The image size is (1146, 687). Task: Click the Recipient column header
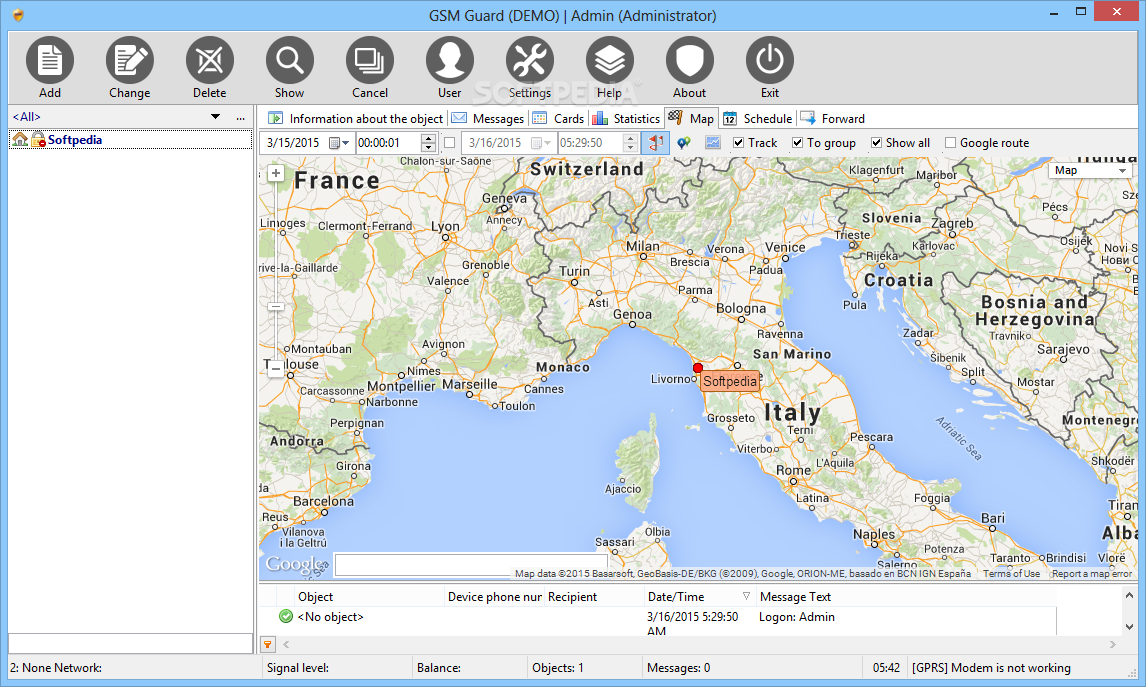[x=594, y=596]
